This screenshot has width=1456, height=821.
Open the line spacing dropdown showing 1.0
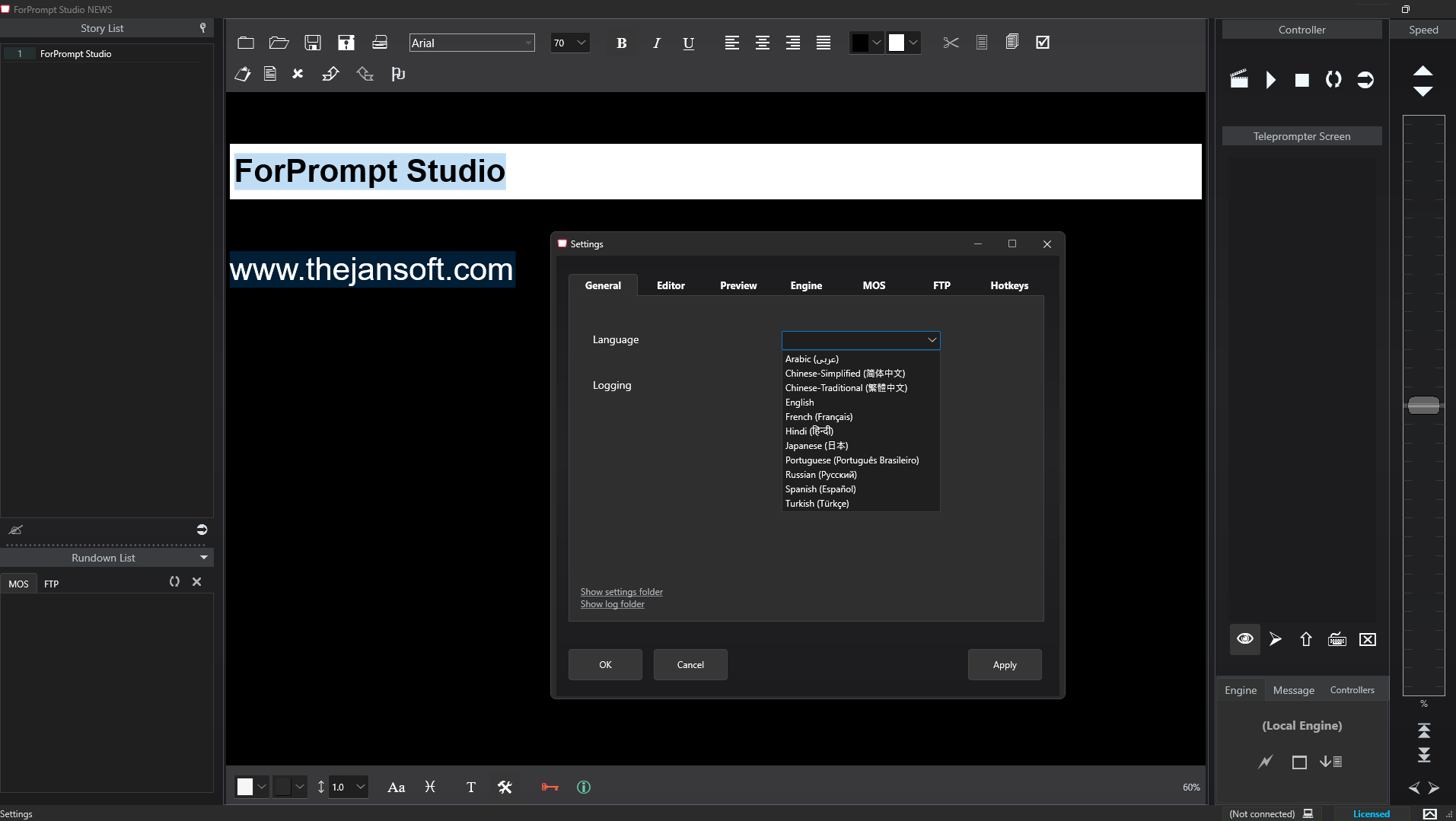(x=349, y=787)
